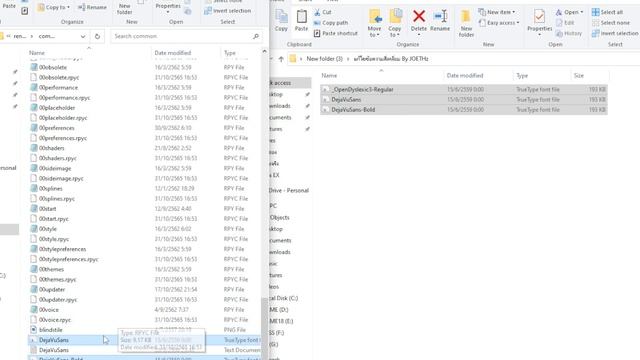This screenshot has width=640, height=360.
Task: Select 00voice RPY file
Action: (x=144, y=310)
